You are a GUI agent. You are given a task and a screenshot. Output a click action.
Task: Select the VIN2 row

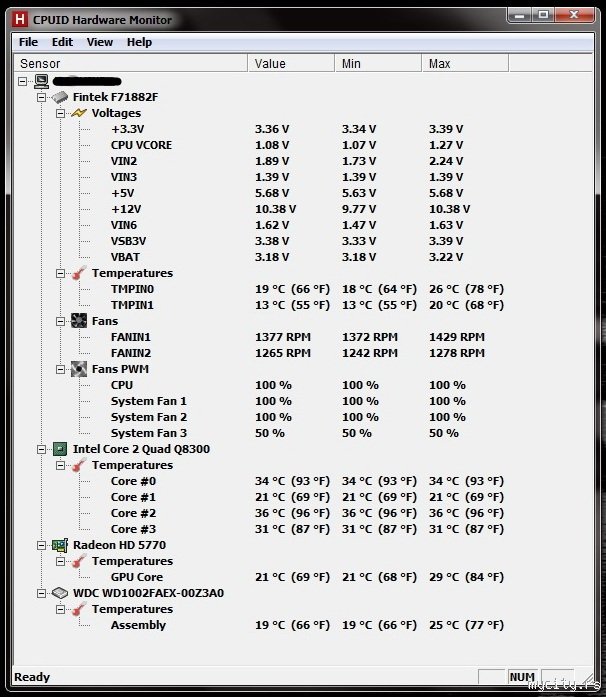tap(124, 161)
